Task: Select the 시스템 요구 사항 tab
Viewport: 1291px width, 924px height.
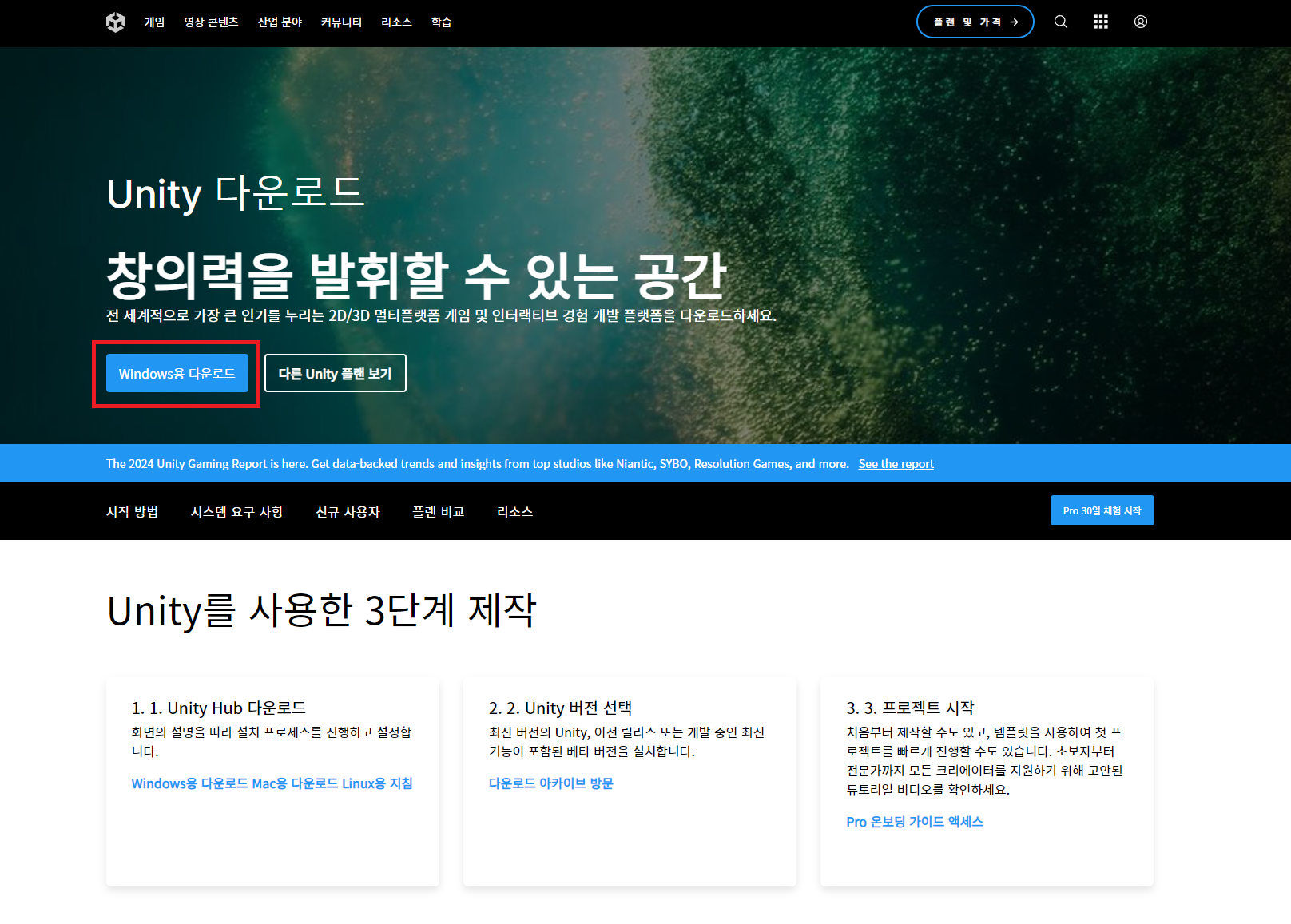Action: [x=236, y=511]
